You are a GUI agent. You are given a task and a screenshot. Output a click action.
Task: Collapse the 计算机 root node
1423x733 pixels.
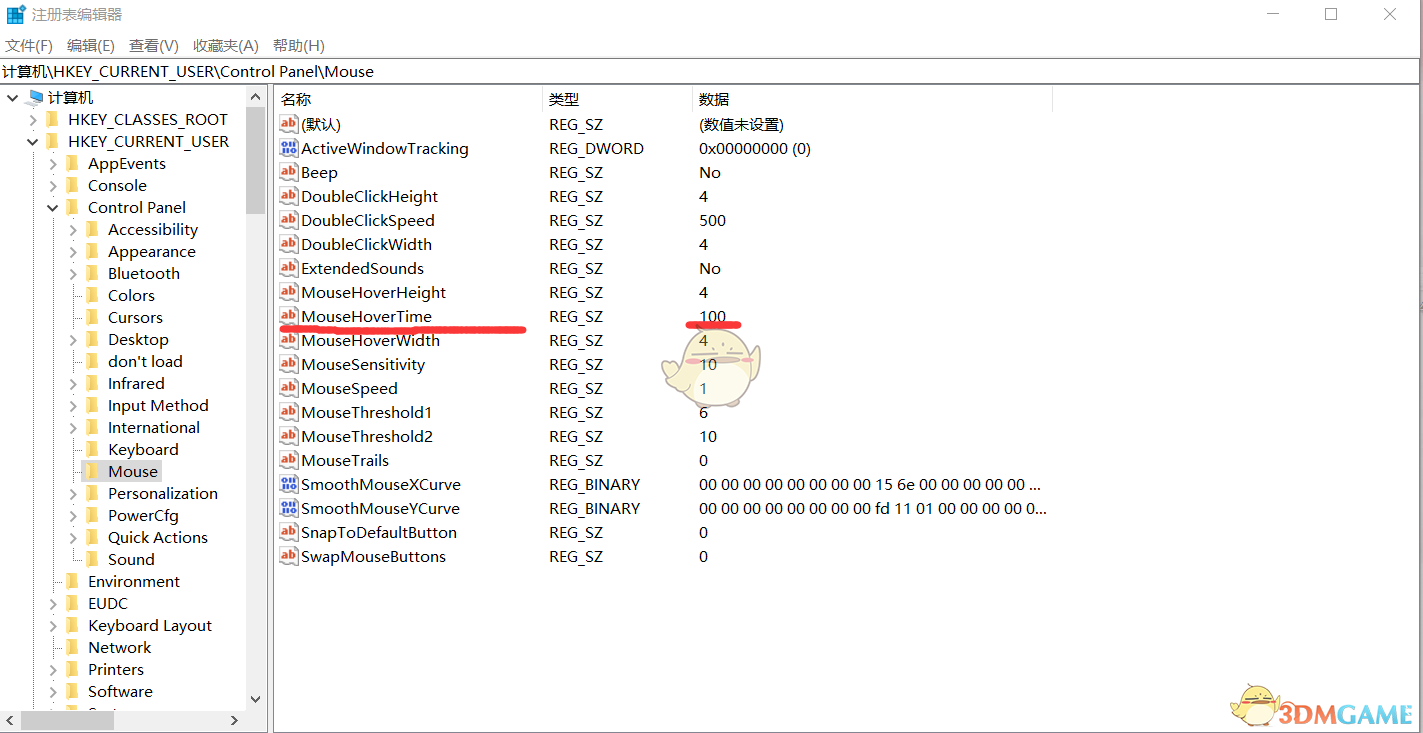pos(13,97)
